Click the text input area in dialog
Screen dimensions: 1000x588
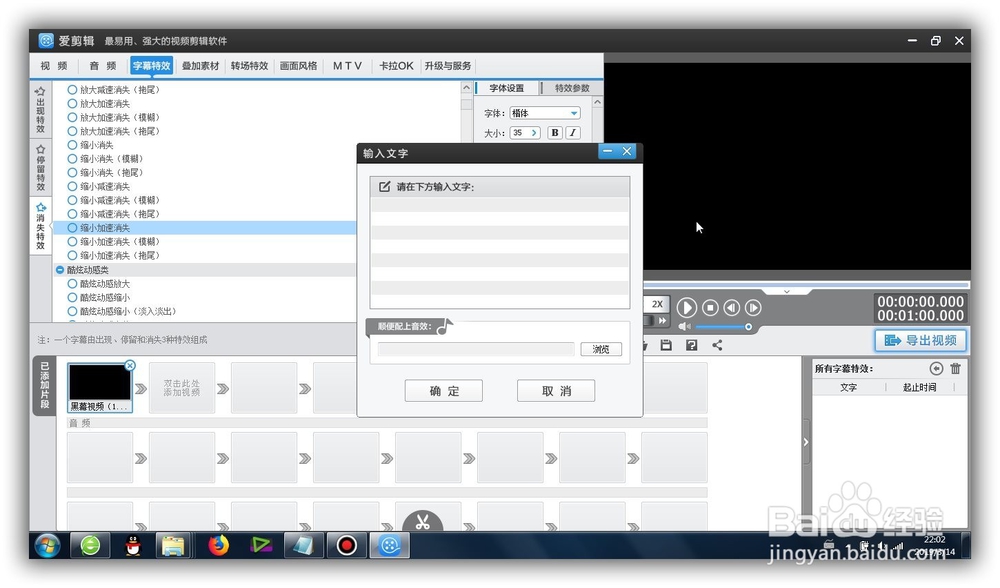(499, 252)
